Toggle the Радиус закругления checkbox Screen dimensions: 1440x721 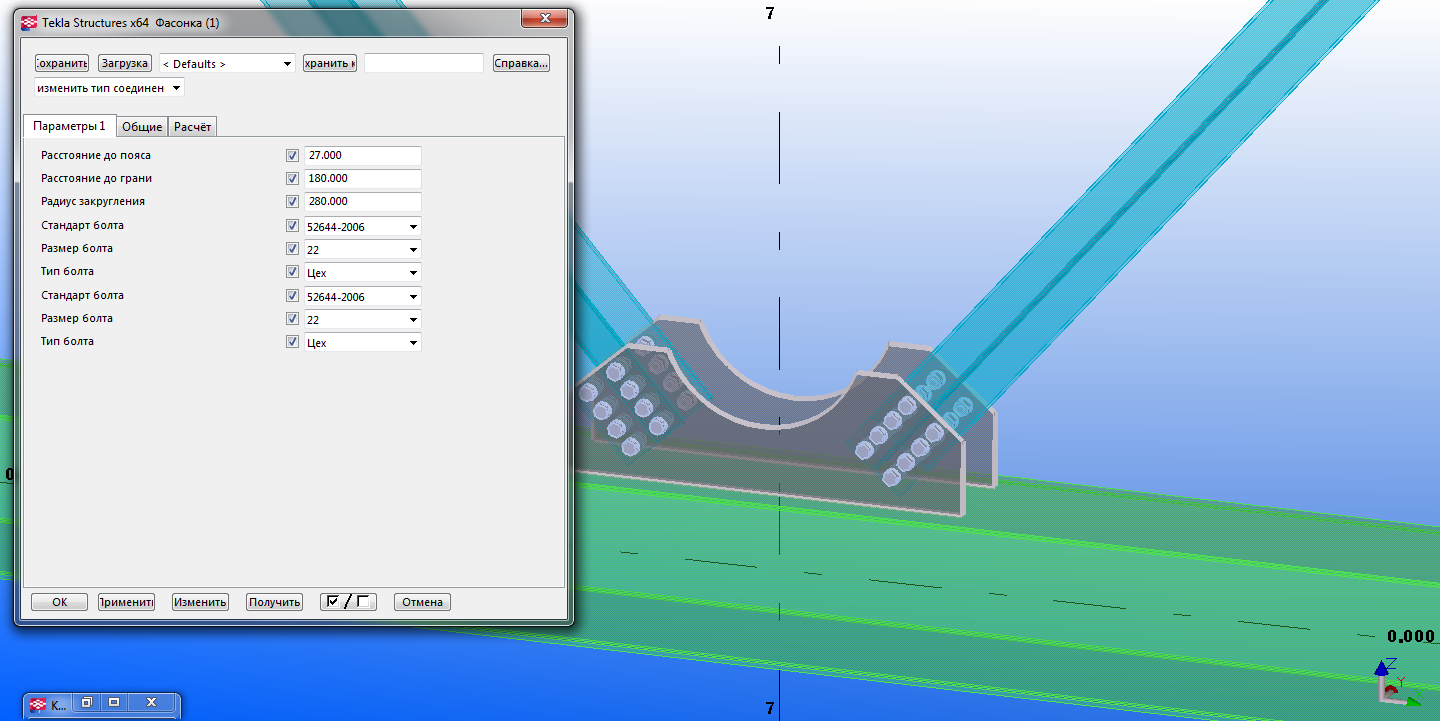[292, 202]
